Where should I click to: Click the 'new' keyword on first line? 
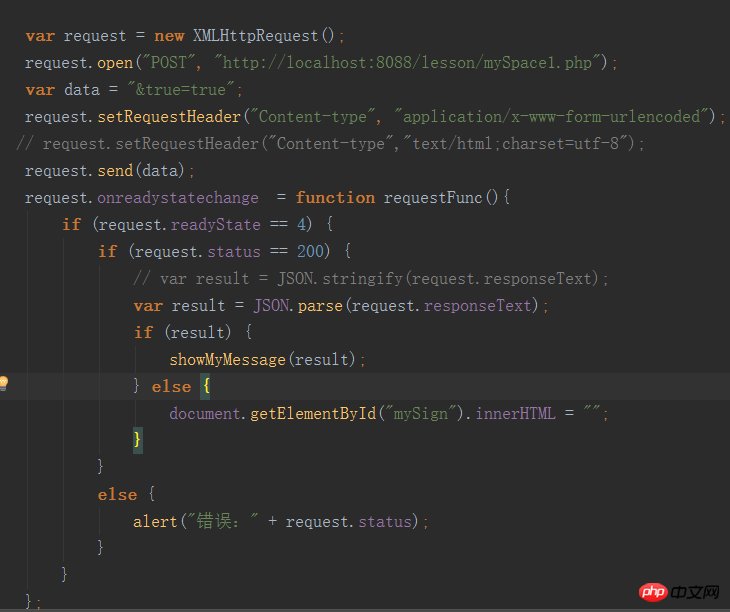click(x=169, y=36)
